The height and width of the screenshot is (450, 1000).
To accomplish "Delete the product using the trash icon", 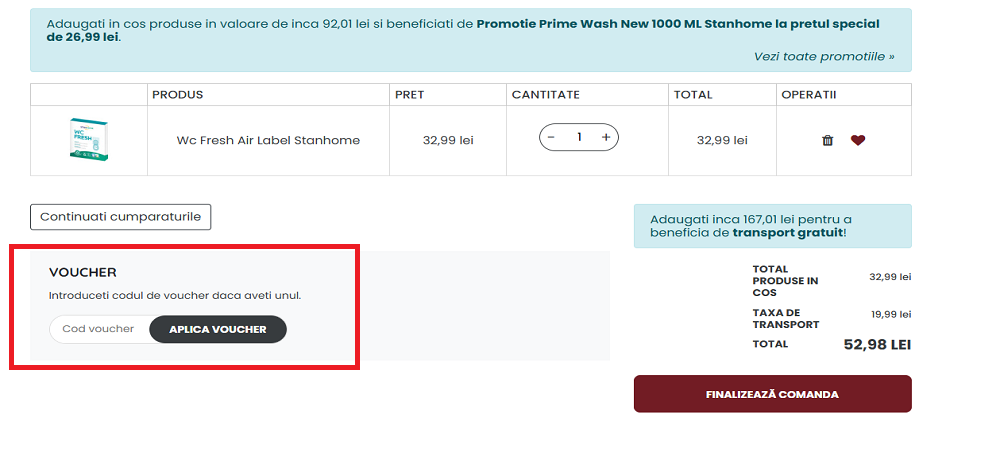I will coord(827,141).
